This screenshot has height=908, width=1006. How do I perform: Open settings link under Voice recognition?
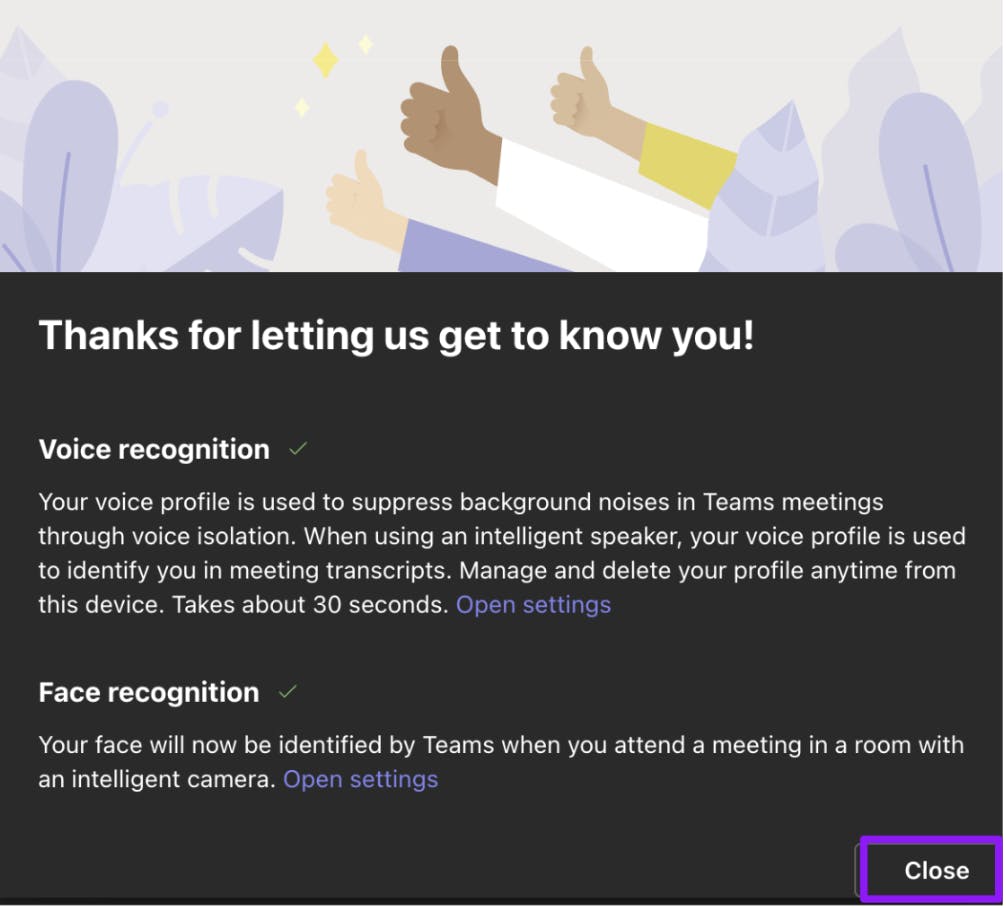533,605
